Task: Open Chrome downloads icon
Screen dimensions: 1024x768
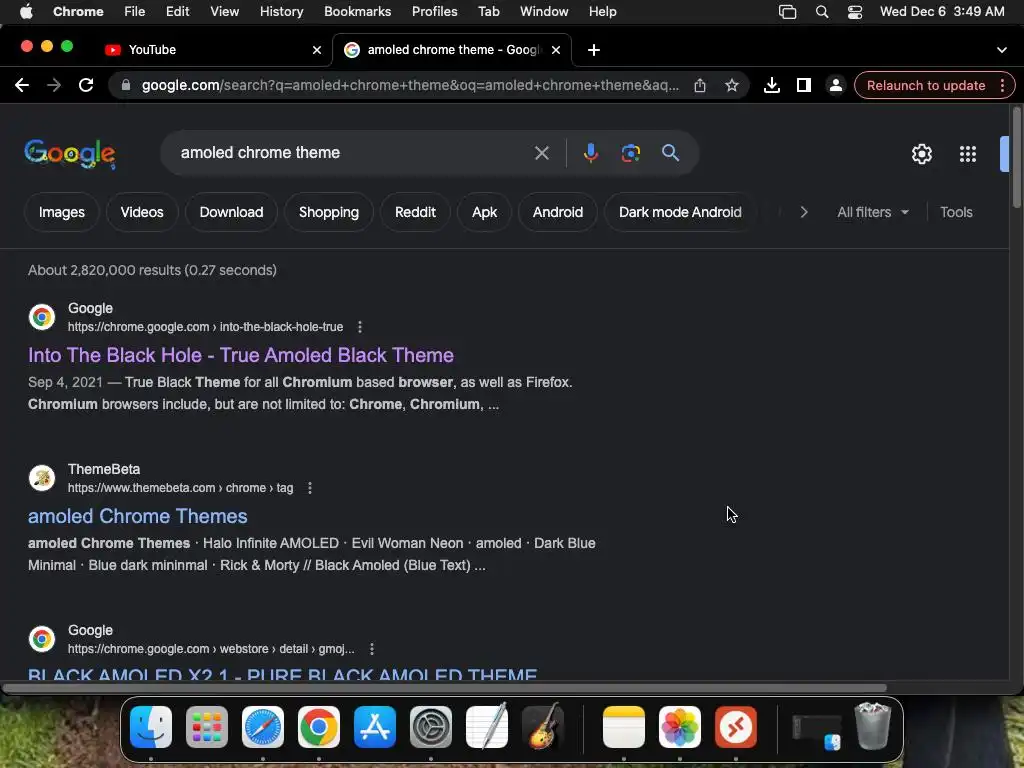Action: [x=772, y=85]
